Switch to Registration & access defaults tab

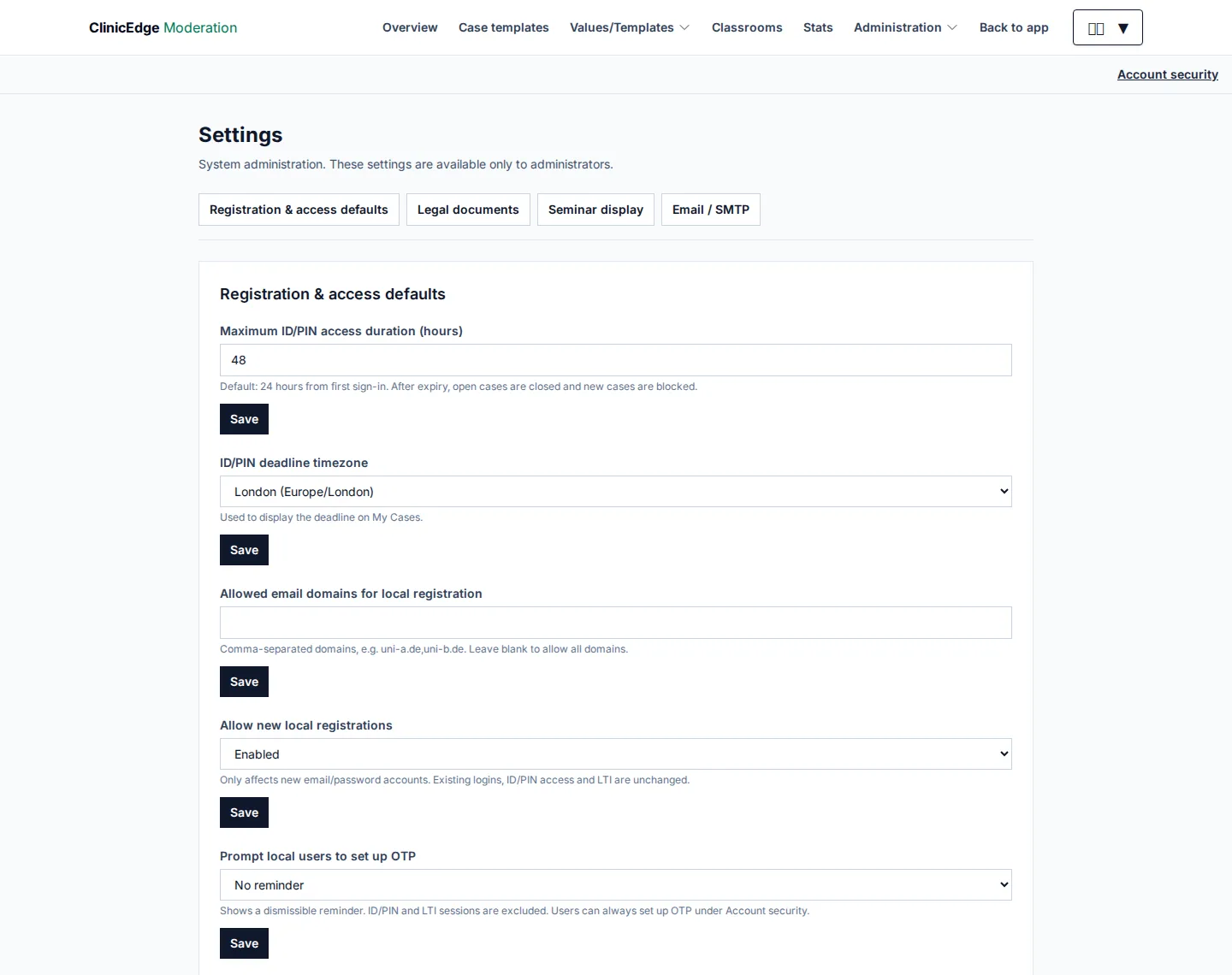tap(299, 210)
